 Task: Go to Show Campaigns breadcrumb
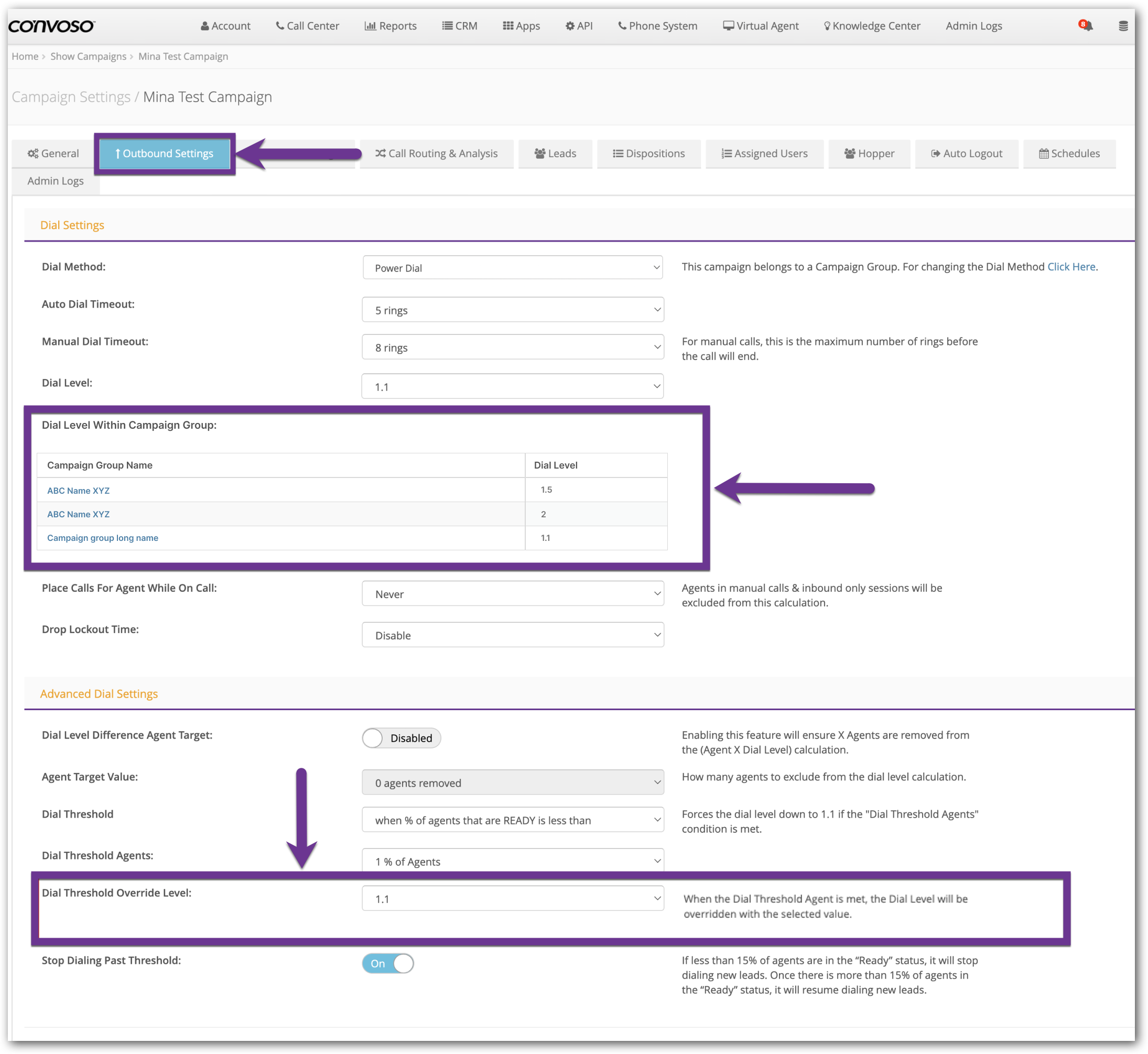(x=89, y=57)
